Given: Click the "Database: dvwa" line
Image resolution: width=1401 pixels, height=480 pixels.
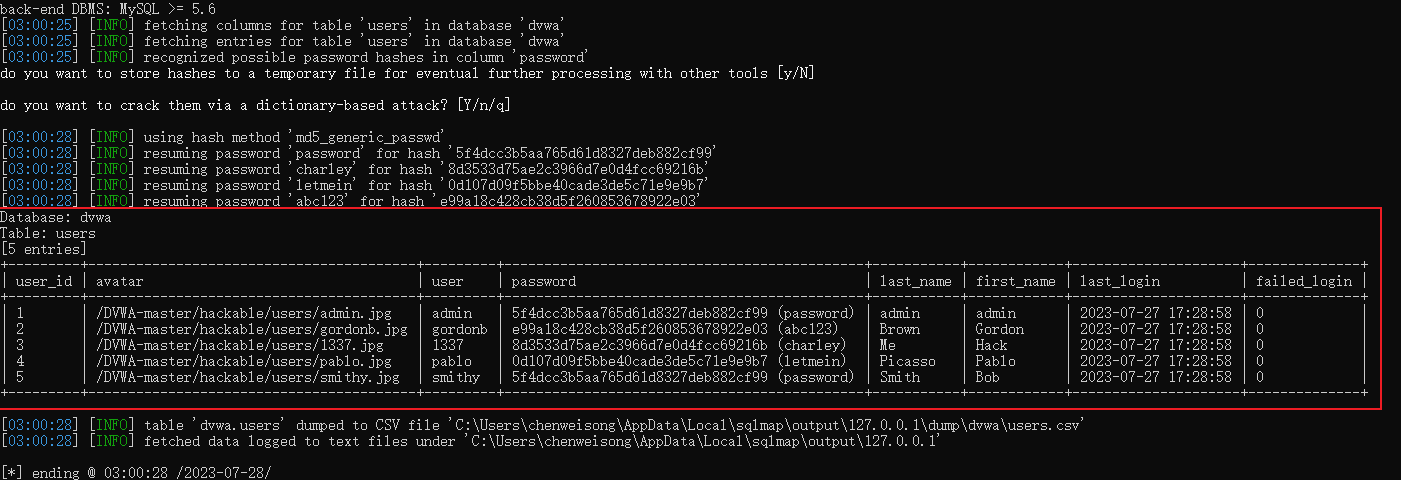Looking at the screenshot, I should (x=56, y=218).
